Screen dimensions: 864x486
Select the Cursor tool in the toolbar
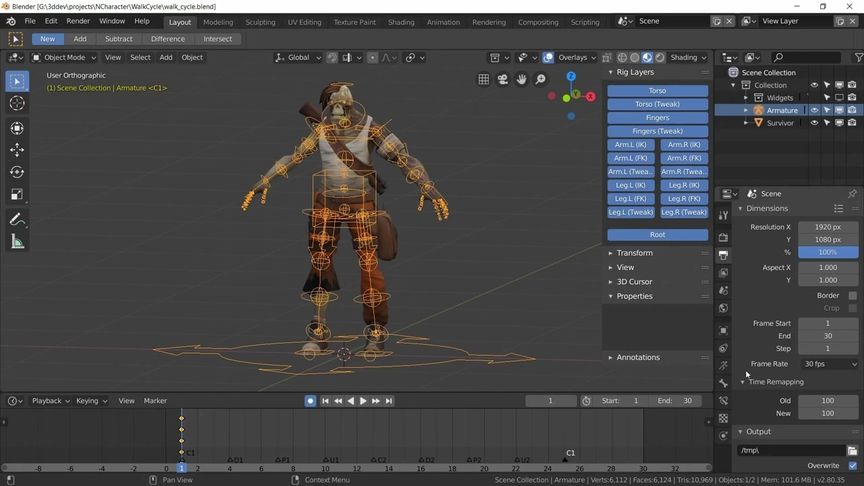point(17,103)
